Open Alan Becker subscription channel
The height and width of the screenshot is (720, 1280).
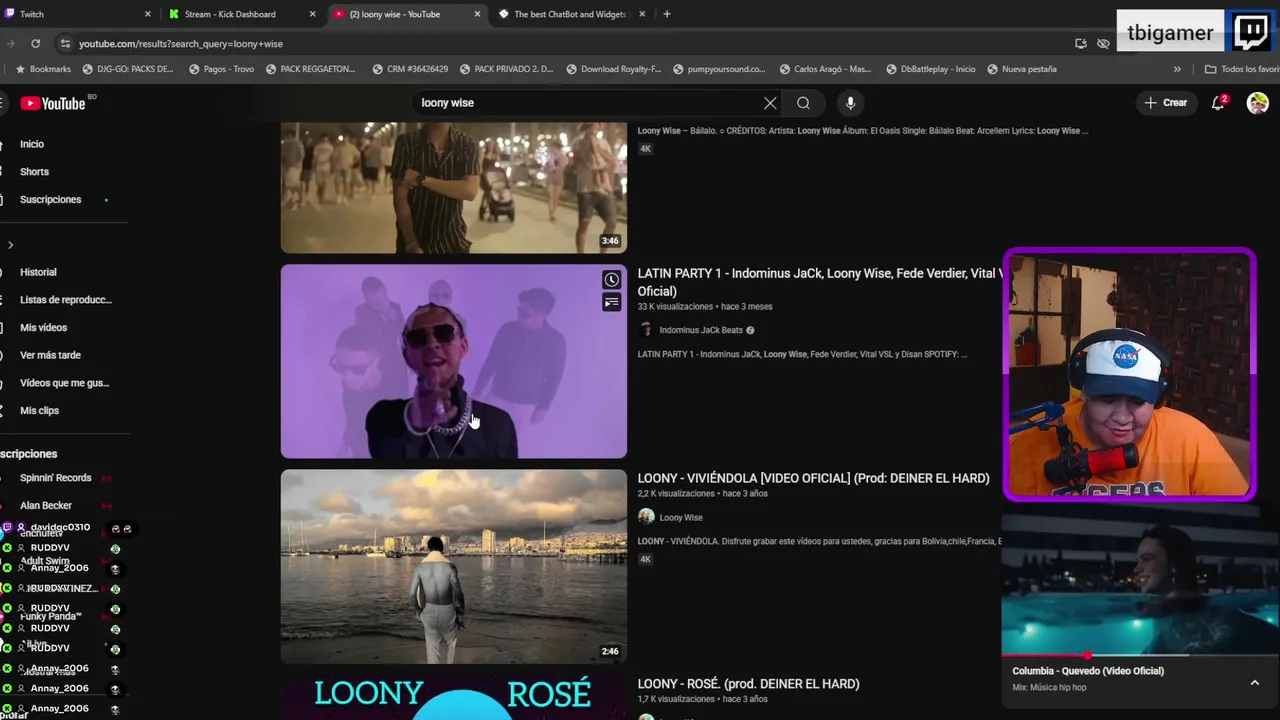point(46,506)
